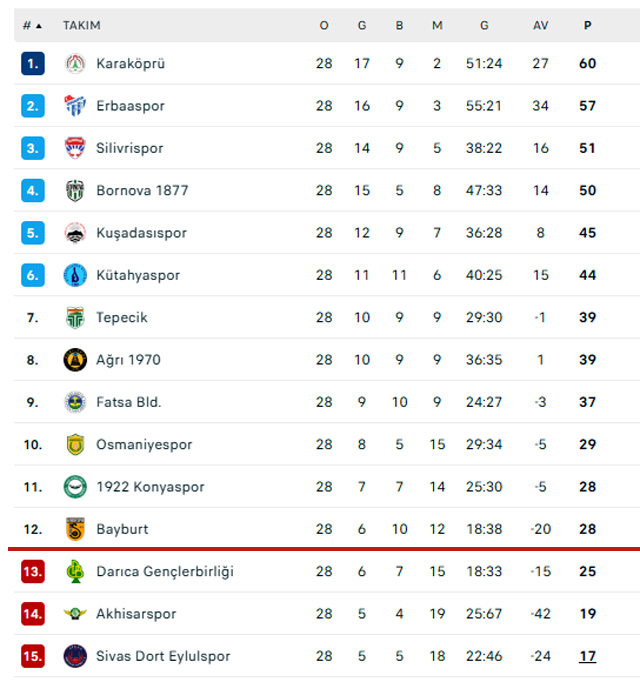Click the Kuşadasıspor team crest
This screenshot has width=640, height=682.
[x=75, y=233]
